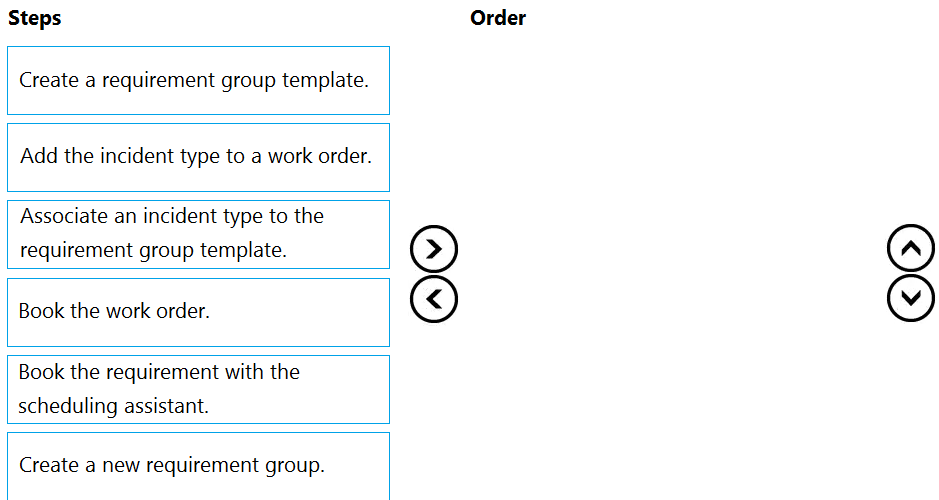Screen dimensions: 939x500
Task: Select 'Create a requirement group template' step
Action: pyautogui.click(x=198, y=80)
